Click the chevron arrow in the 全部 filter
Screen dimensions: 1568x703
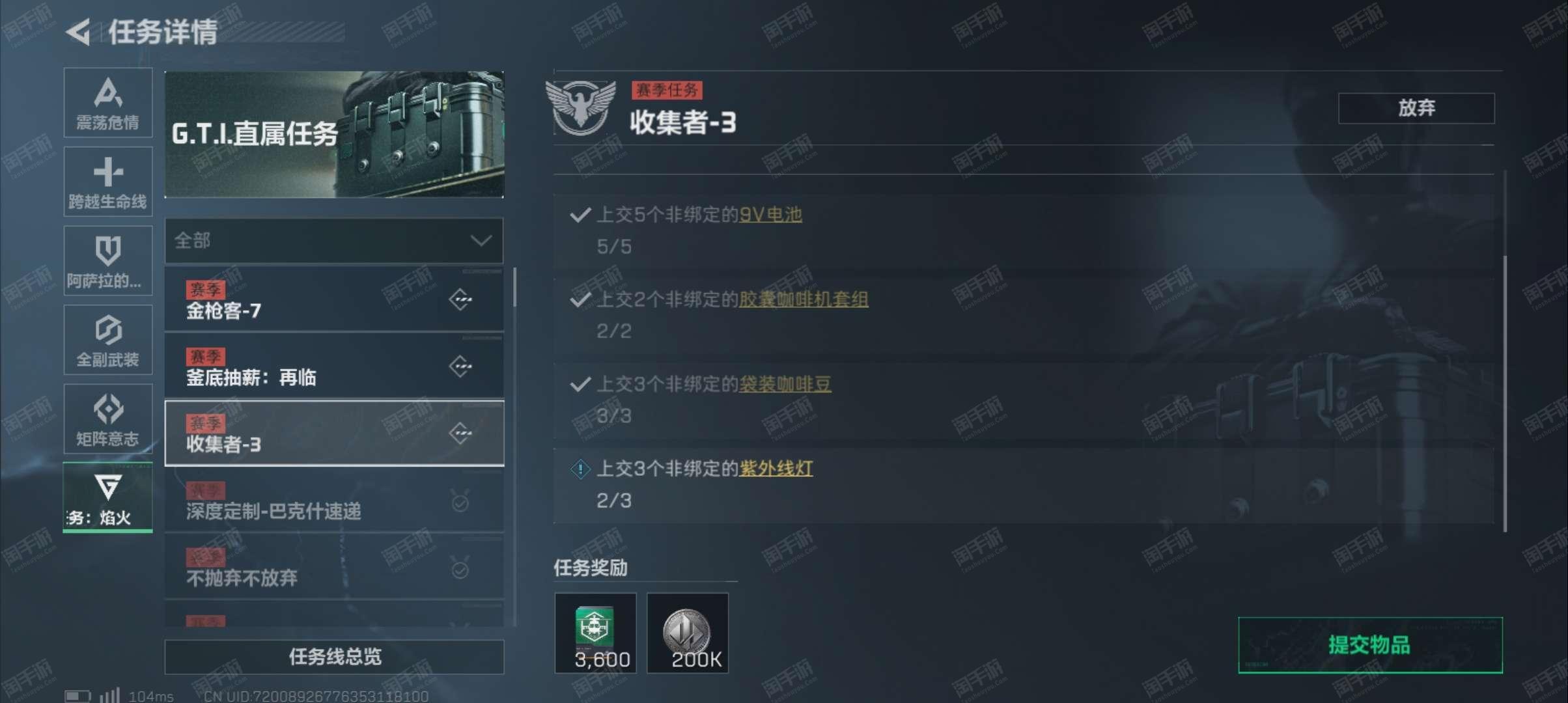coord(481,241)
